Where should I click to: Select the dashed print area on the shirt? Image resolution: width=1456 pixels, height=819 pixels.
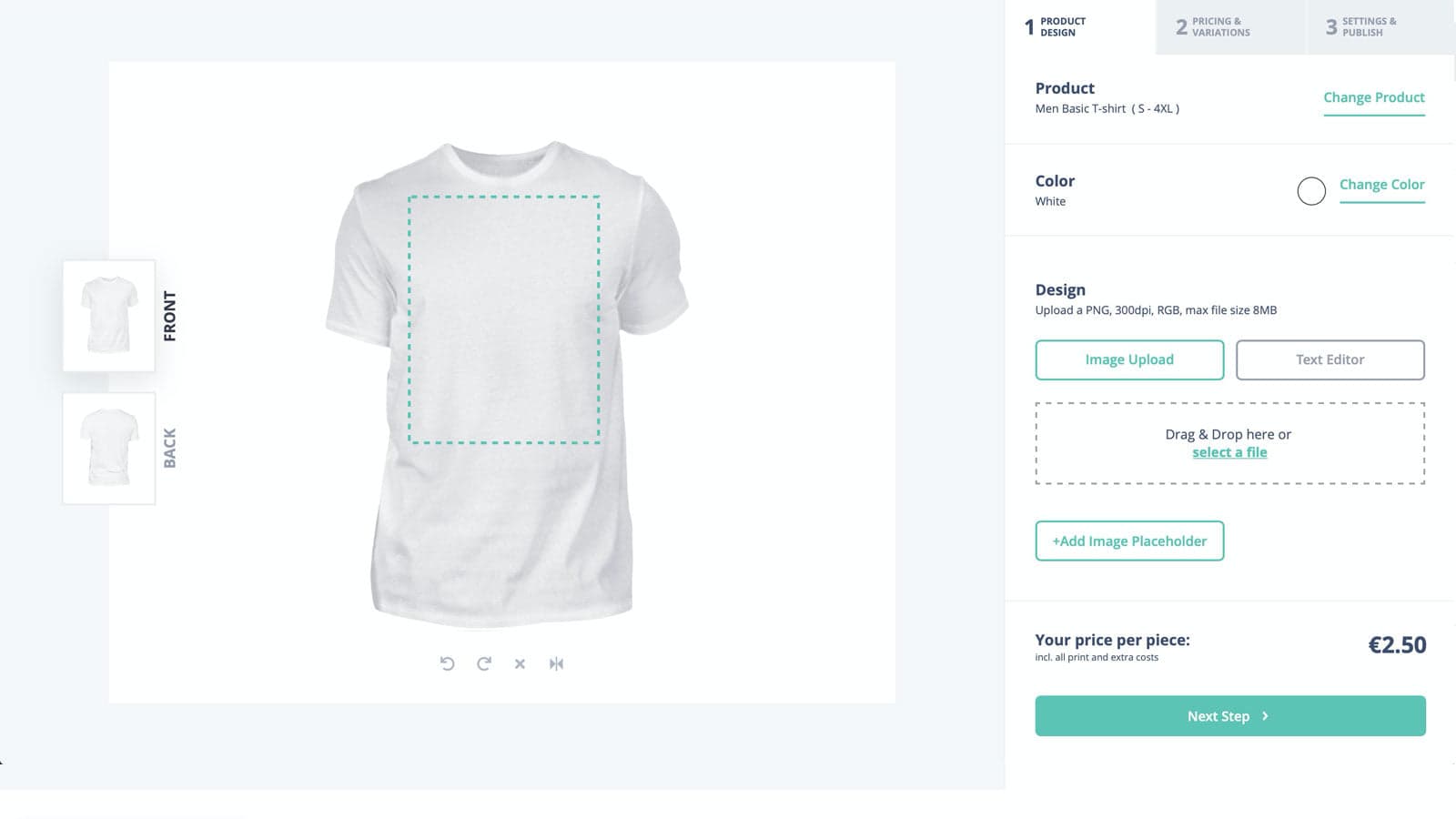click(504, 319)
